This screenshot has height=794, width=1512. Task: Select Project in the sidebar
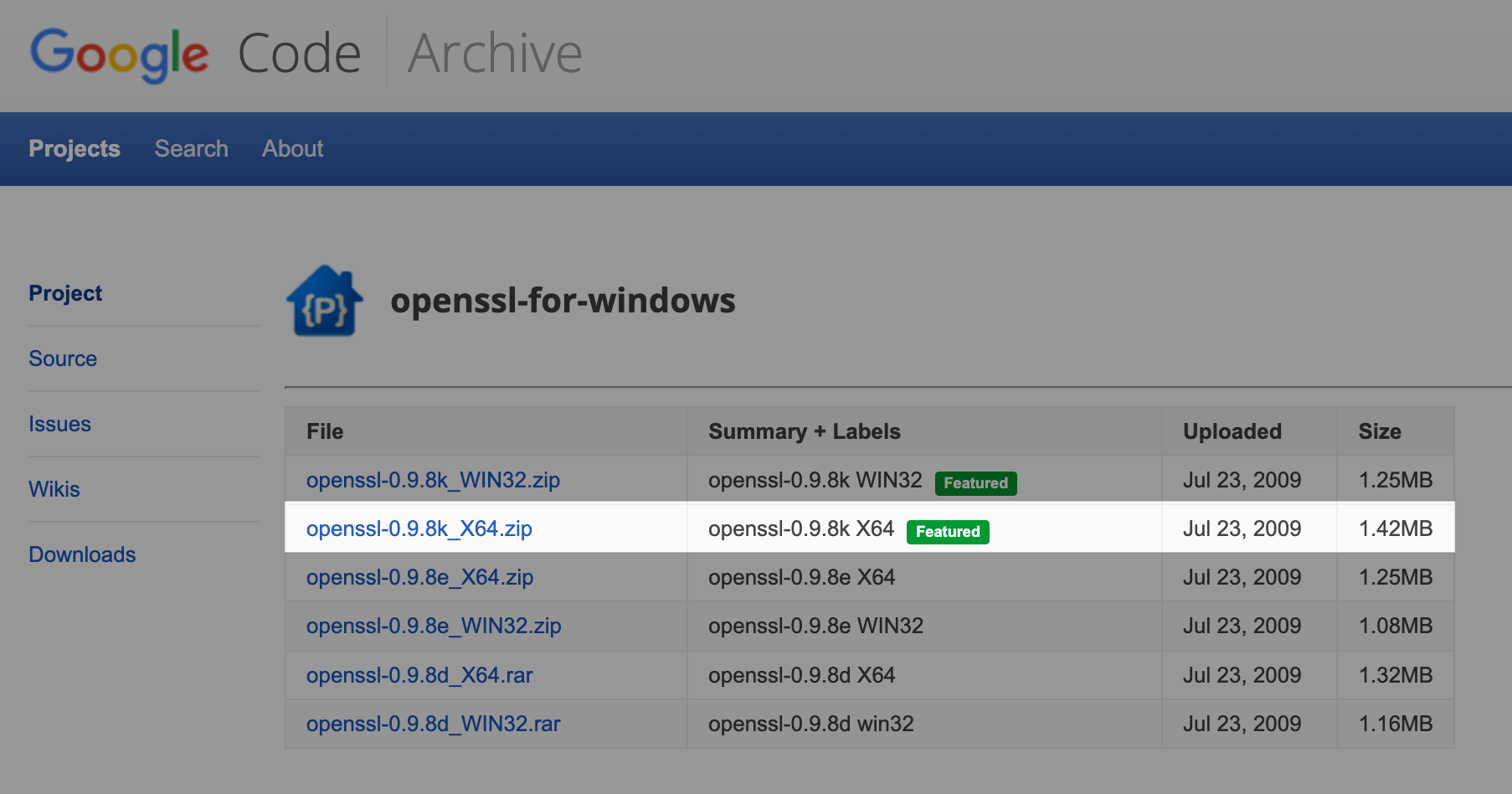[x=65, y=293]
